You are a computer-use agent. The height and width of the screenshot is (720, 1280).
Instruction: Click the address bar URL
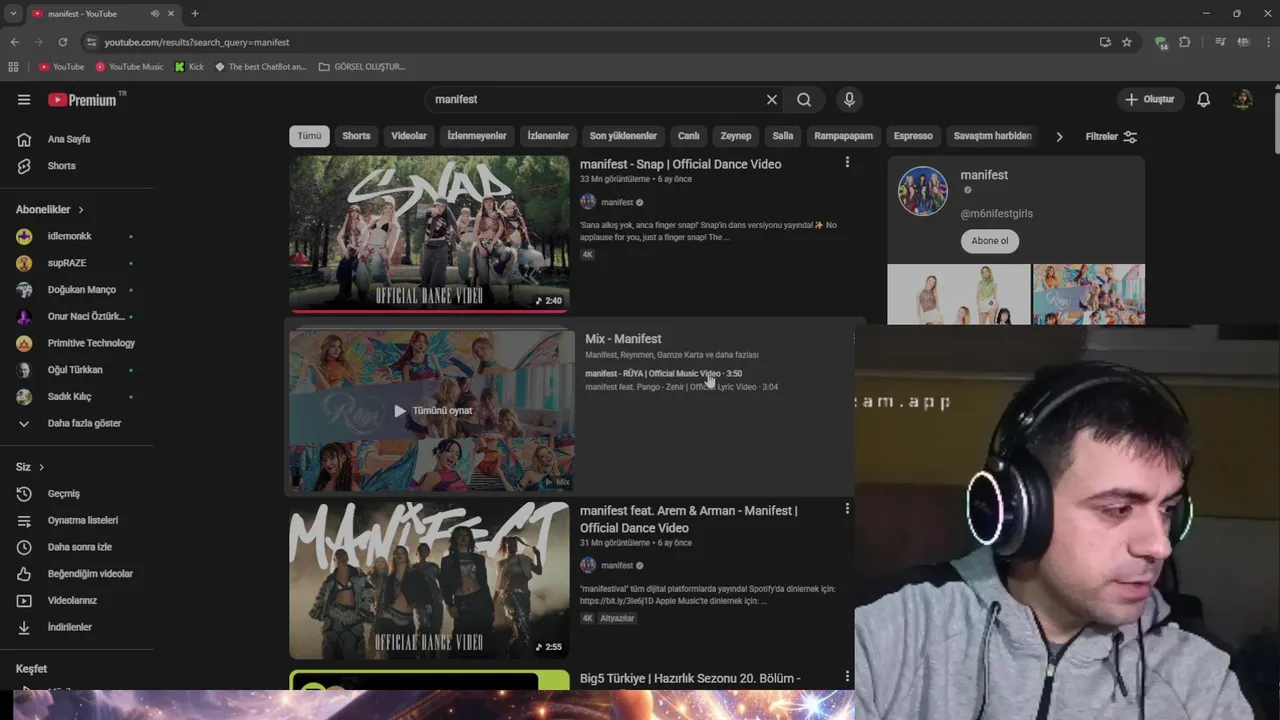[x=197, y=42]
